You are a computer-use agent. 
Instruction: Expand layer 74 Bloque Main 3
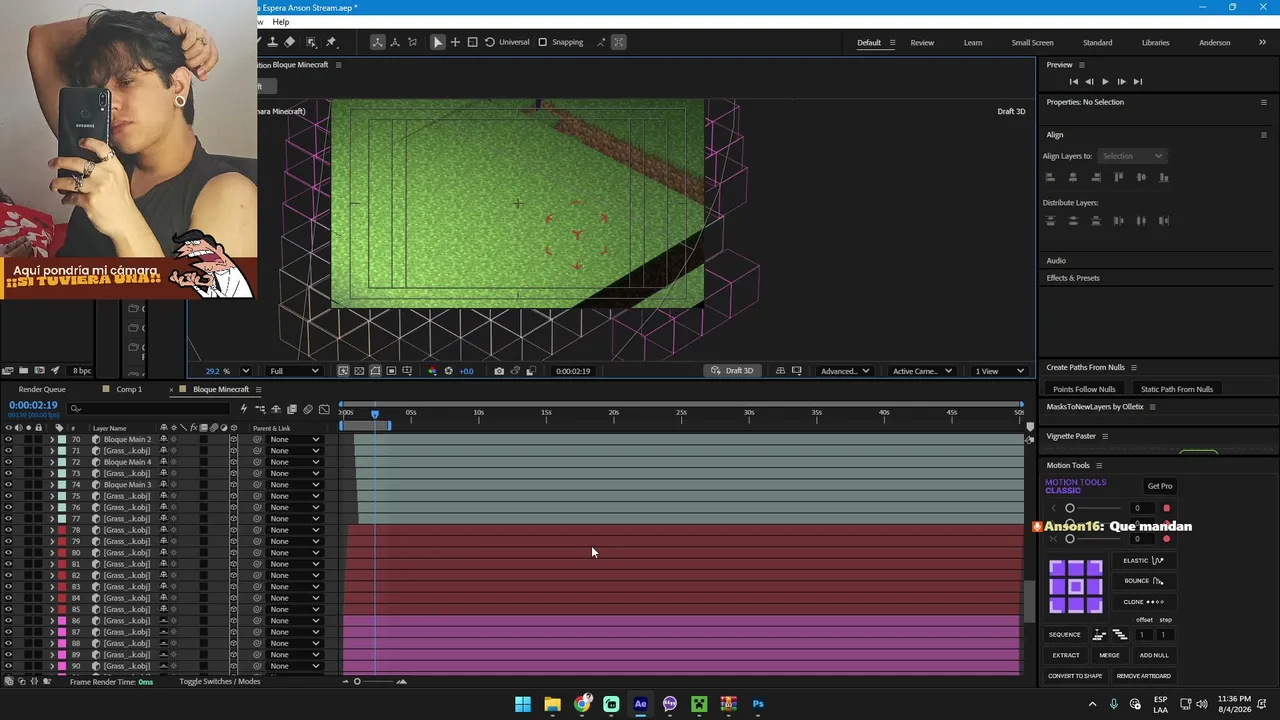click(52, 485)
